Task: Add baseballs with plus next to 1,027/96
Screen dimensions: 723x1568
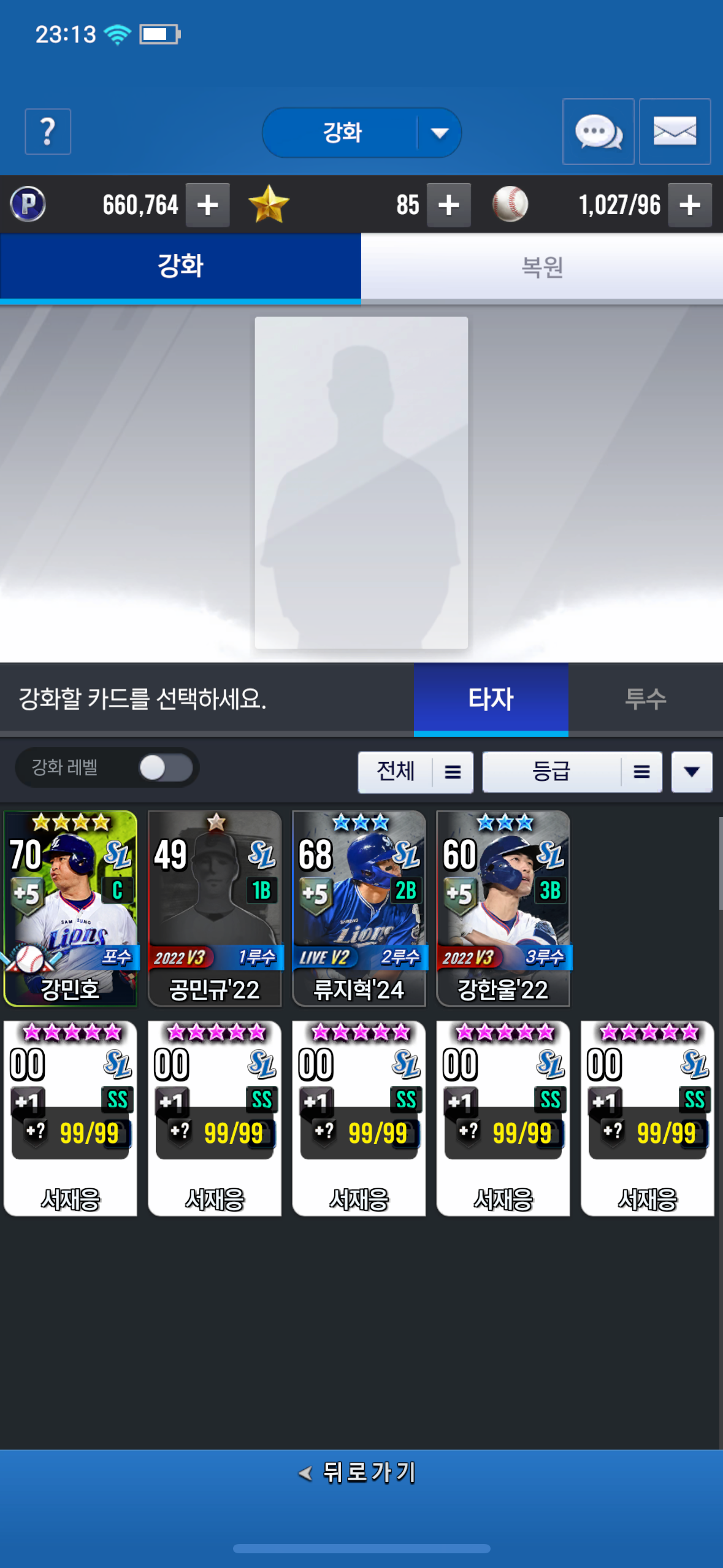Action: pos(690,205)
